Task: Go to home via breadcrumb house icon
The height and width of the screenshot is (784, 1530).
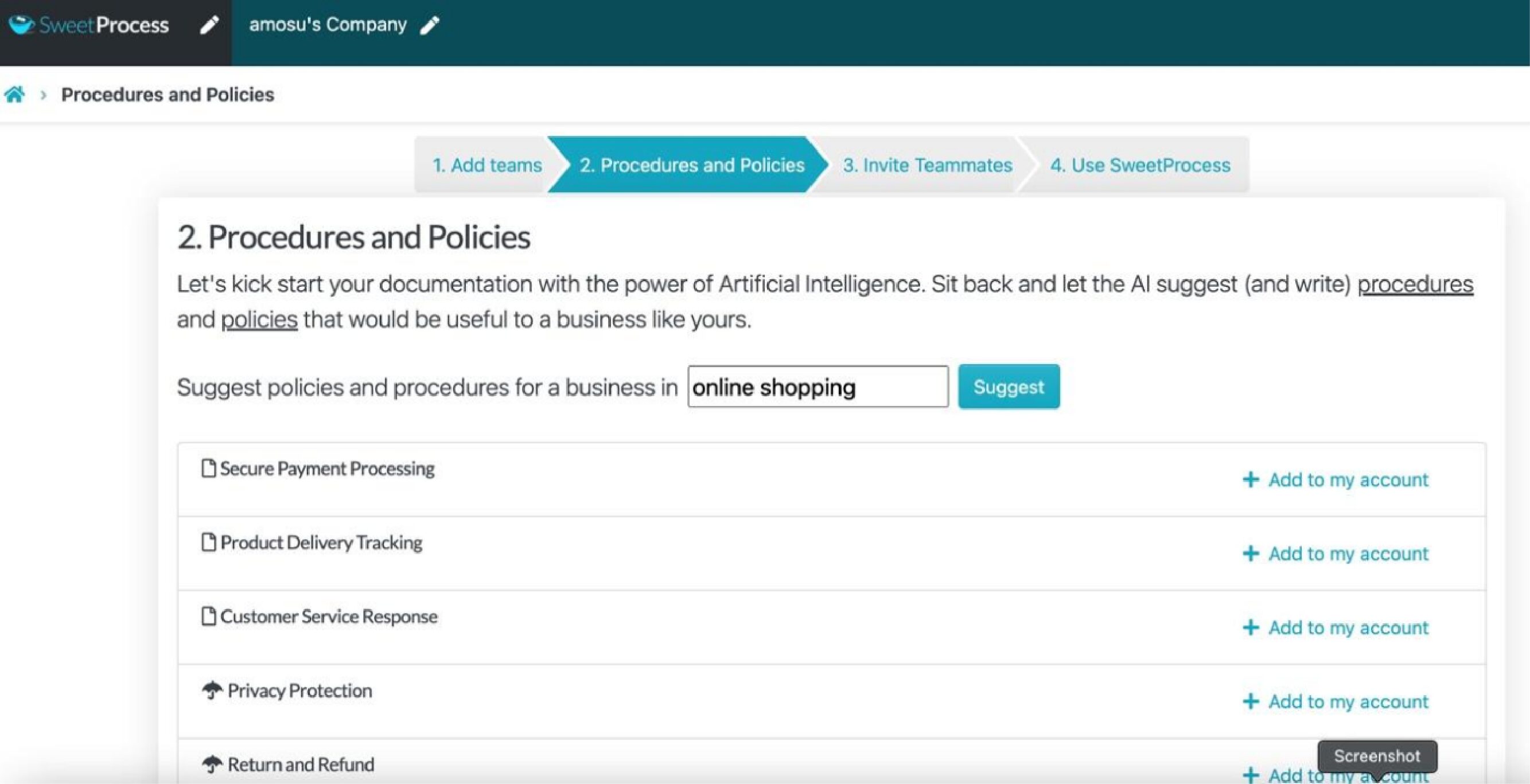Action: point(15,95)
